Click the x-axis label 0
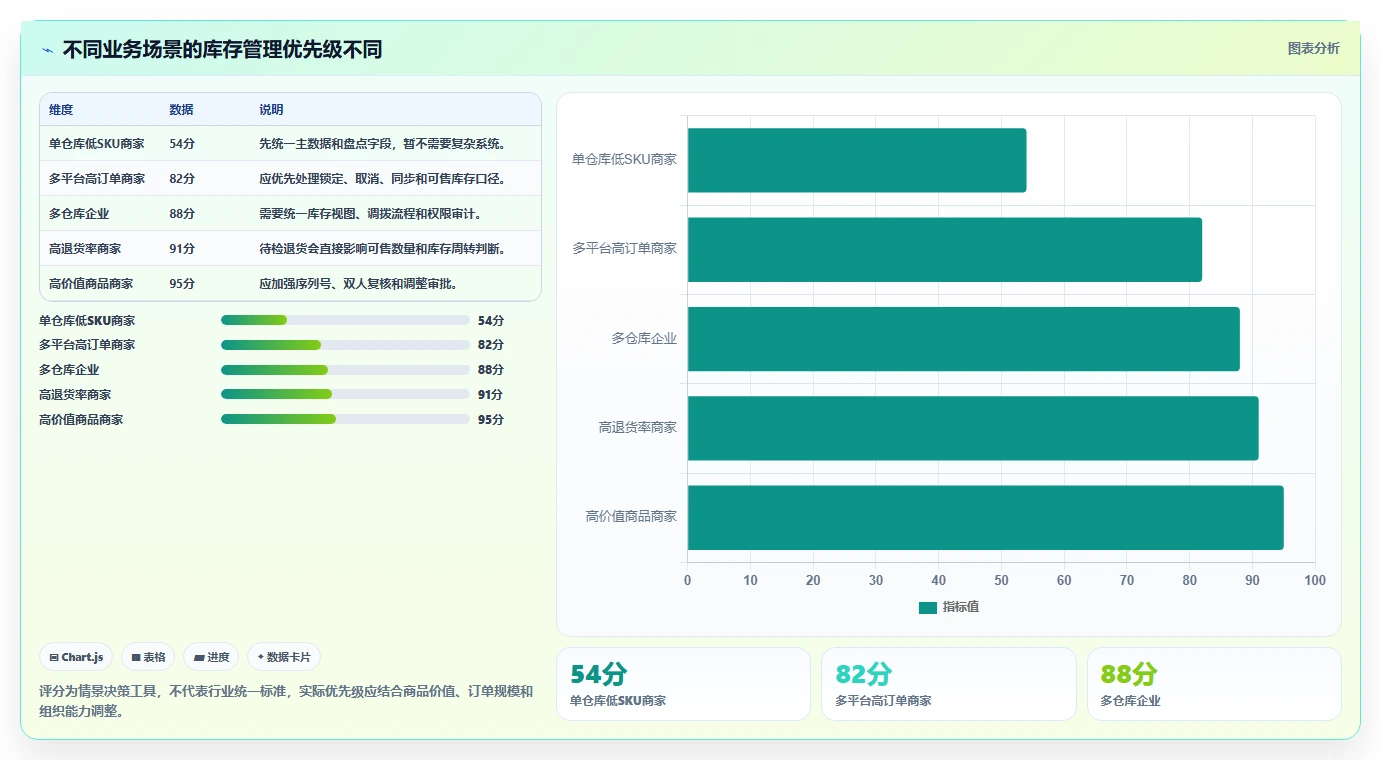Viewport: 1381px width, 760px height. point(687,581)
